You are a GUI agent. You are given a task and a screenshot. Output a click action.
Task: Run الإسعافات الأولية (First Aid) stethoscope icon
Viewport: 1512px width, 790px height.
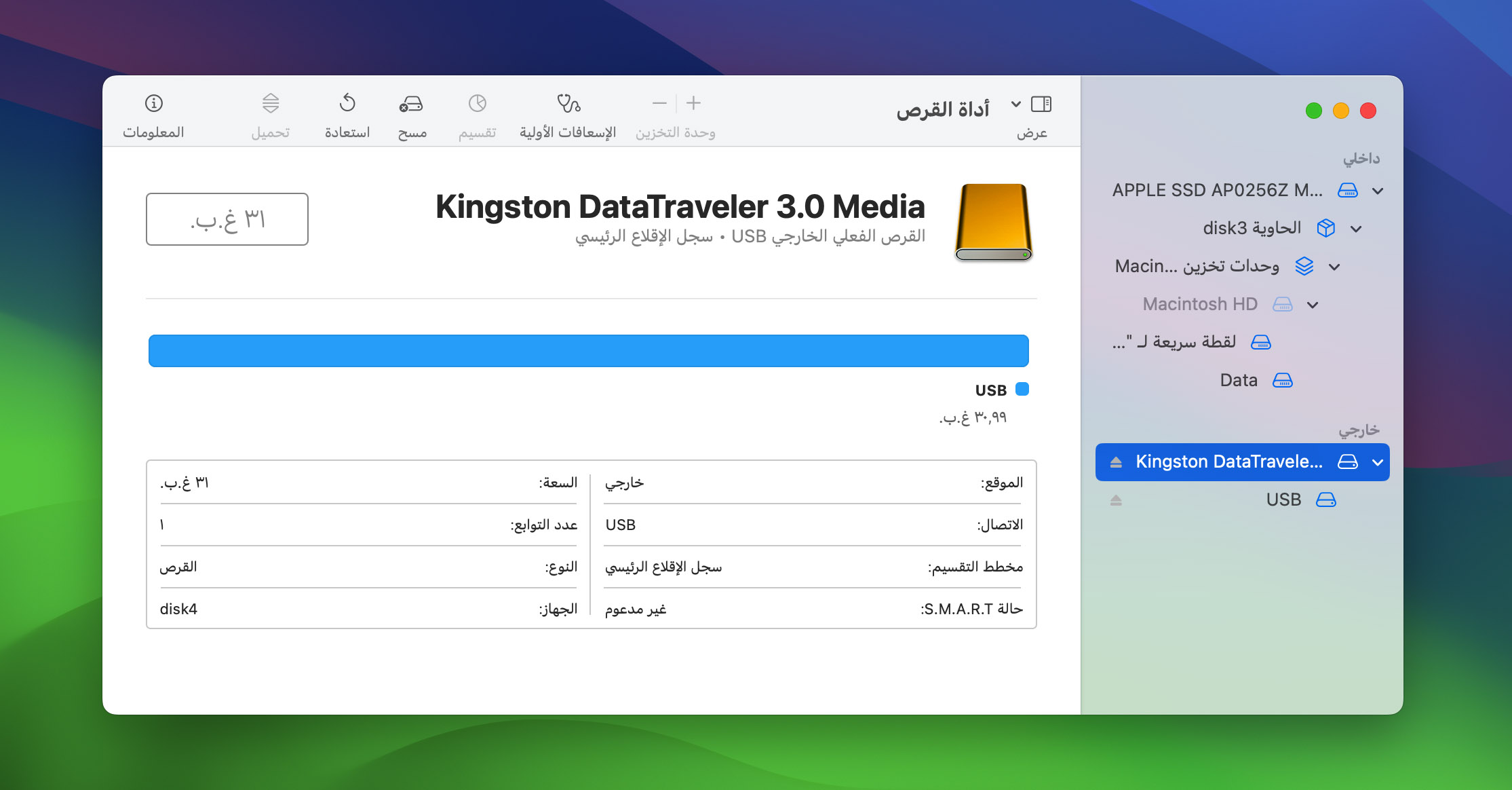(568, 103)
